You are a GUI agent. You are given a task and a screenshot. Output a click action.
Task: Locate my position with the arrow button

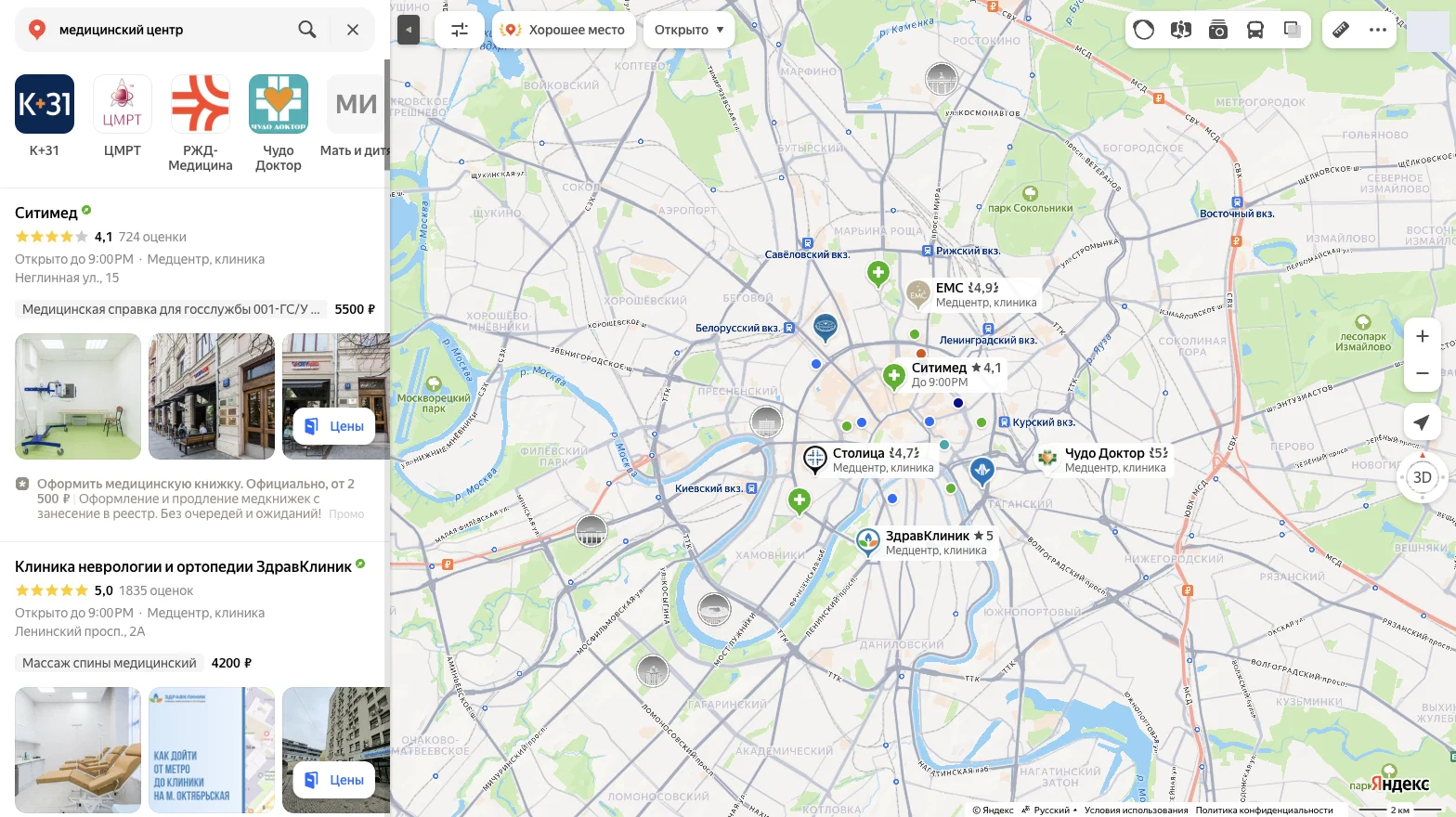pyautogui.click(x=1423, y=422)
